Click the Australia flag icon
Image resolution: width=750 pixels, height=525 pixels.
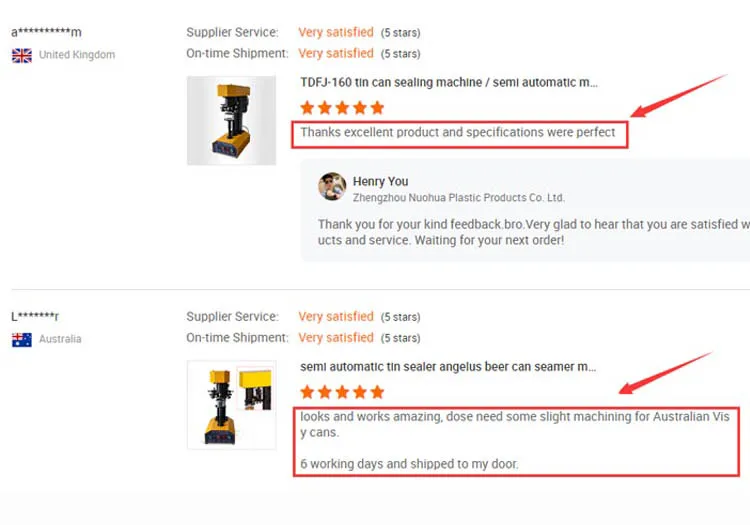tap(22, 339)
